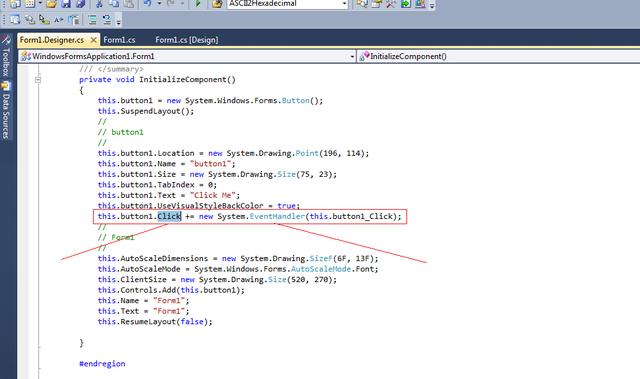Click the New Project toolbar icon

coord(16,4)
